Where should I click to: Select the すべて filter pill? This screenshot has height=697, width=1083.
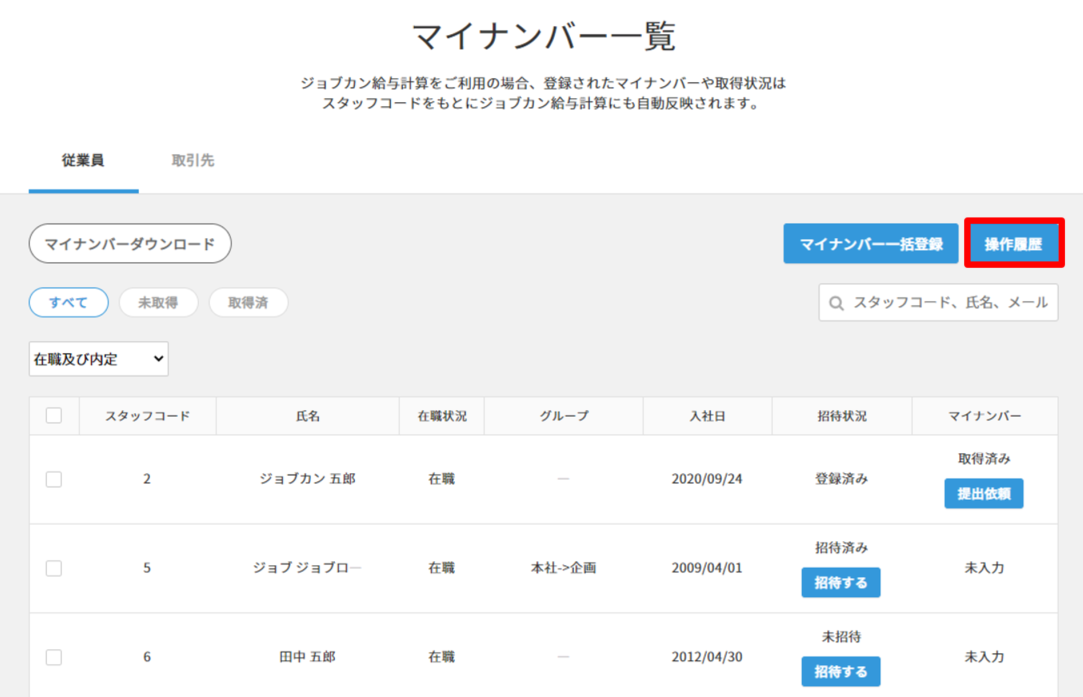[x=68, y=303]
